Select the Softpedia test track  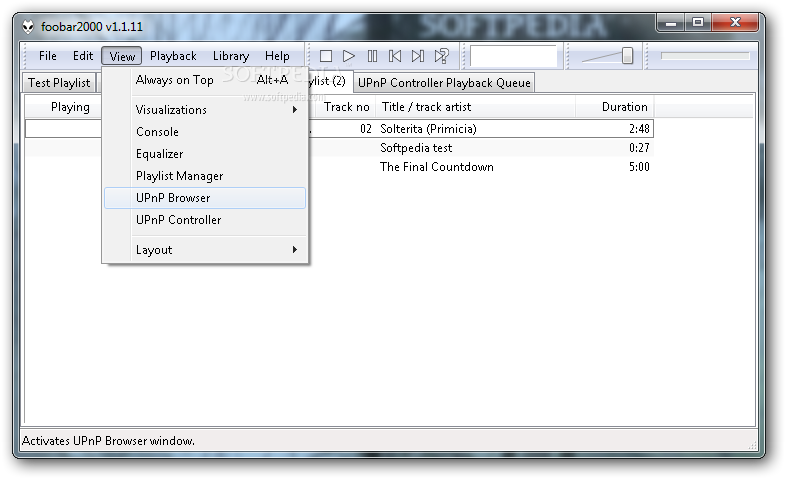pyautogui.click(x=416, y=148)
